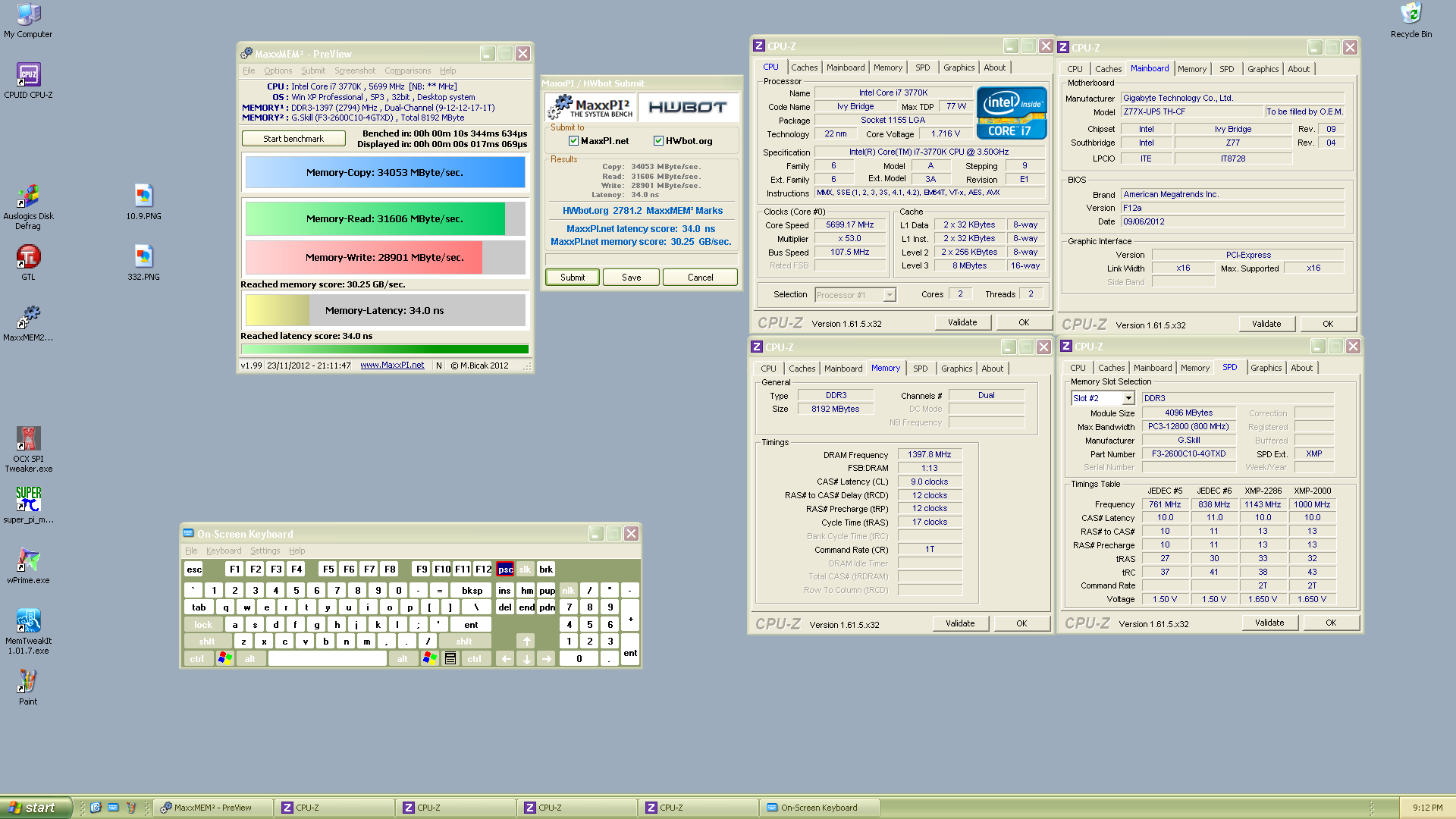
Task: Open Settings menu in On-Screen Keyboard
Action: click(x=265, y=551)
